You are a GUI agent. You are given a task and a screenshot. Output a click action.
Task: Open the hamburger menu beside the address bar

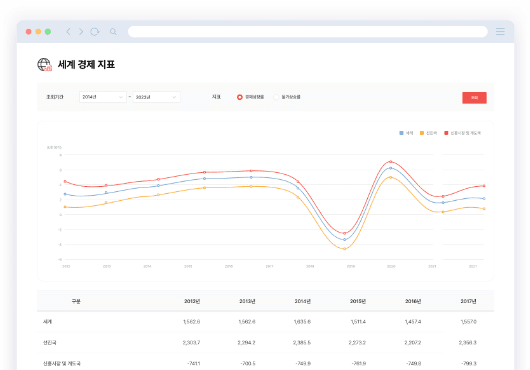(x=500, y=31)
